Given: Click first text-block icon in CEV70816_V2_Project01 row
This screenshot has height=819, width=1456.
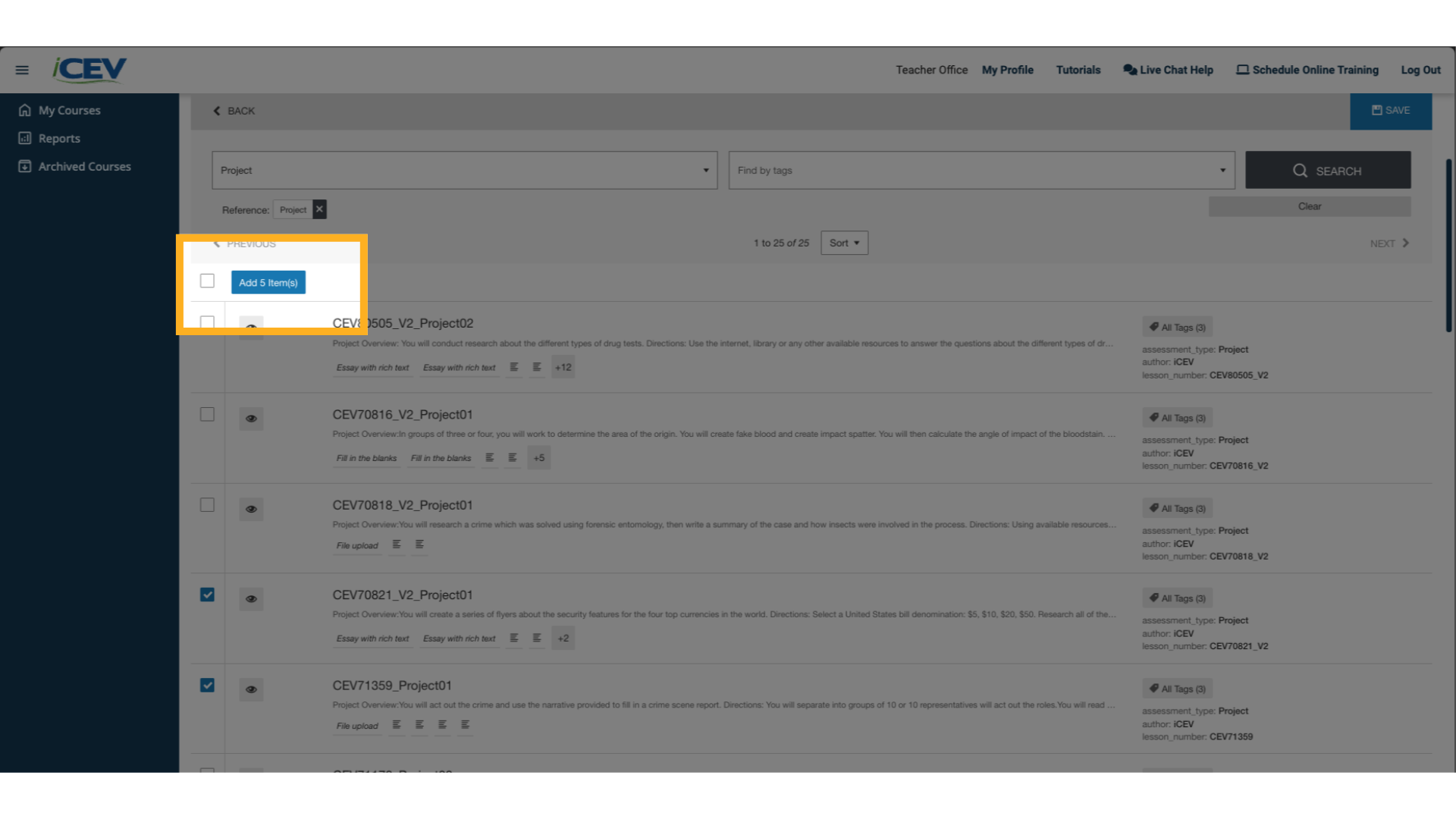Looking at the screenshot, I should pos(490,457).
